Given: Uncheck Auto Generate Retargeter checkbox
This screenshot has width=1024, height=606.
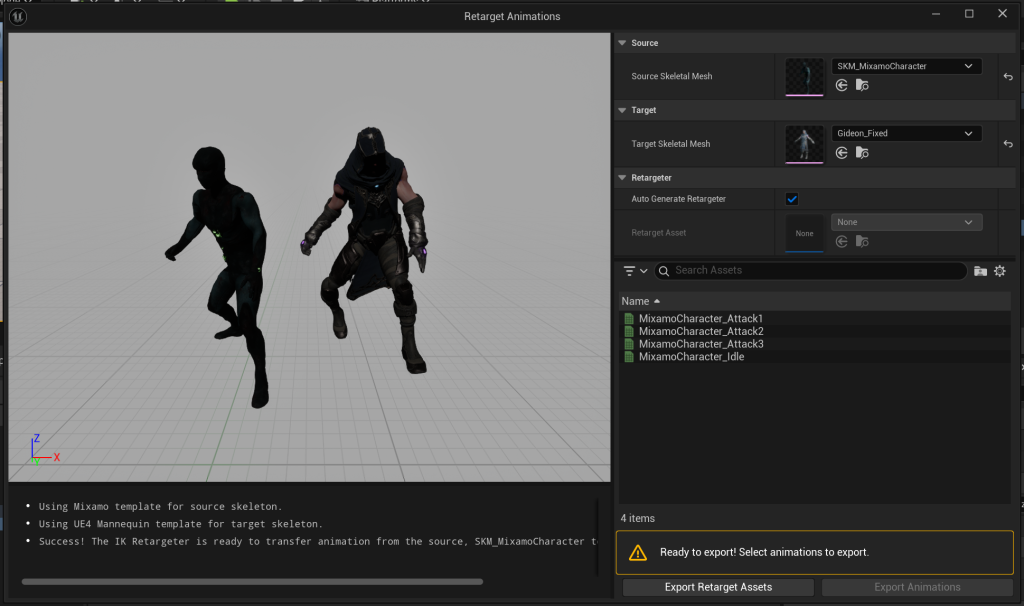Looking at the screenshot, I should pyautogui.click(x=792, y=199).
